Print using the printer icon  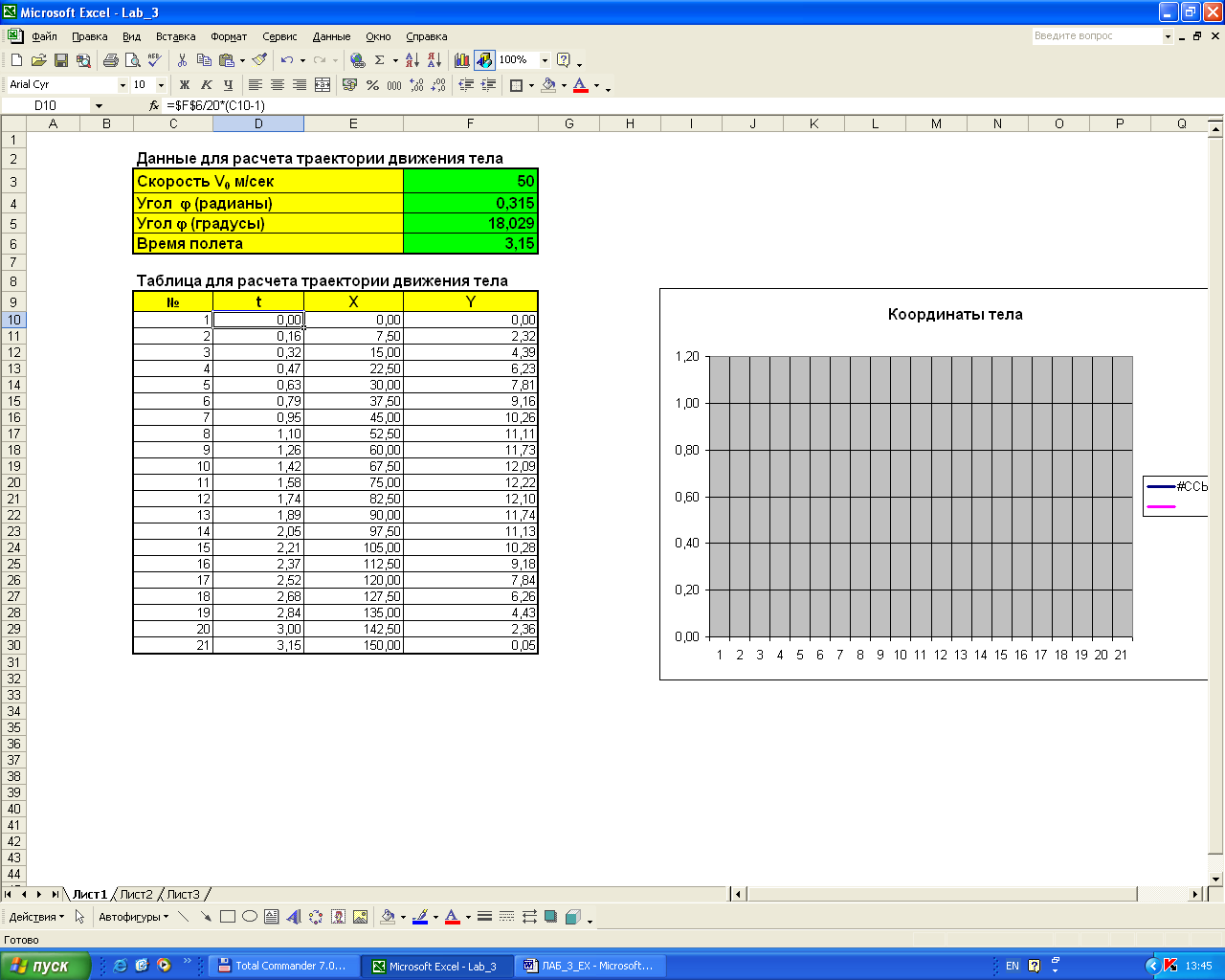[110, 60]
